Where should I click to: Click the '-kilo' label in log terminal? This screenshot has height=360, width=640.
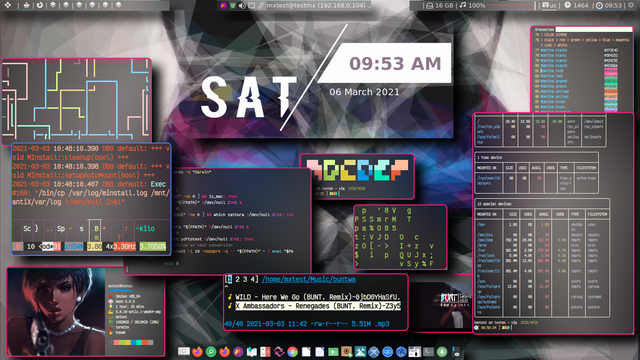[x=145, y=228]
